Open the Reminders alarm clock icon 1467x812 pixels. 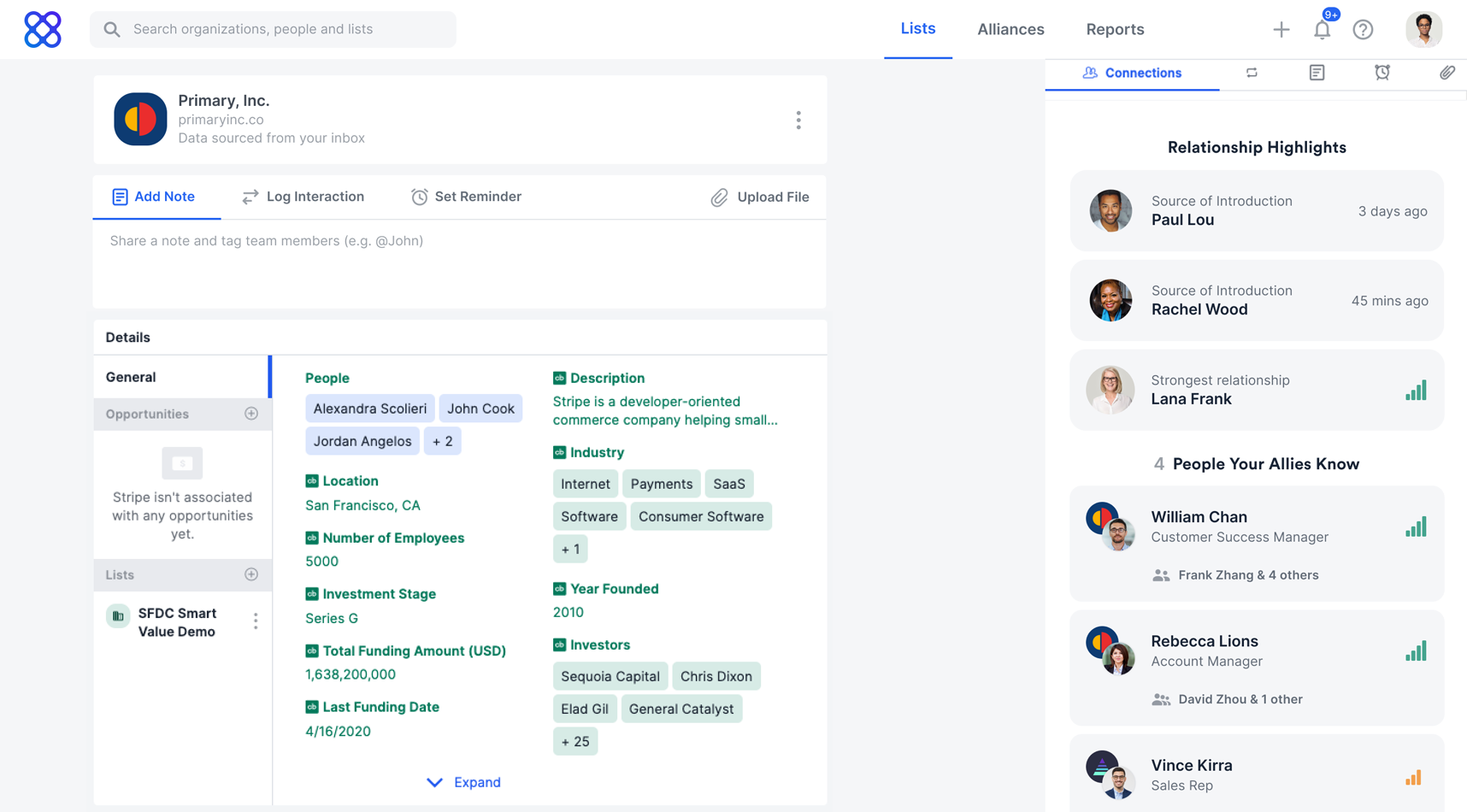click(1382, 74)
